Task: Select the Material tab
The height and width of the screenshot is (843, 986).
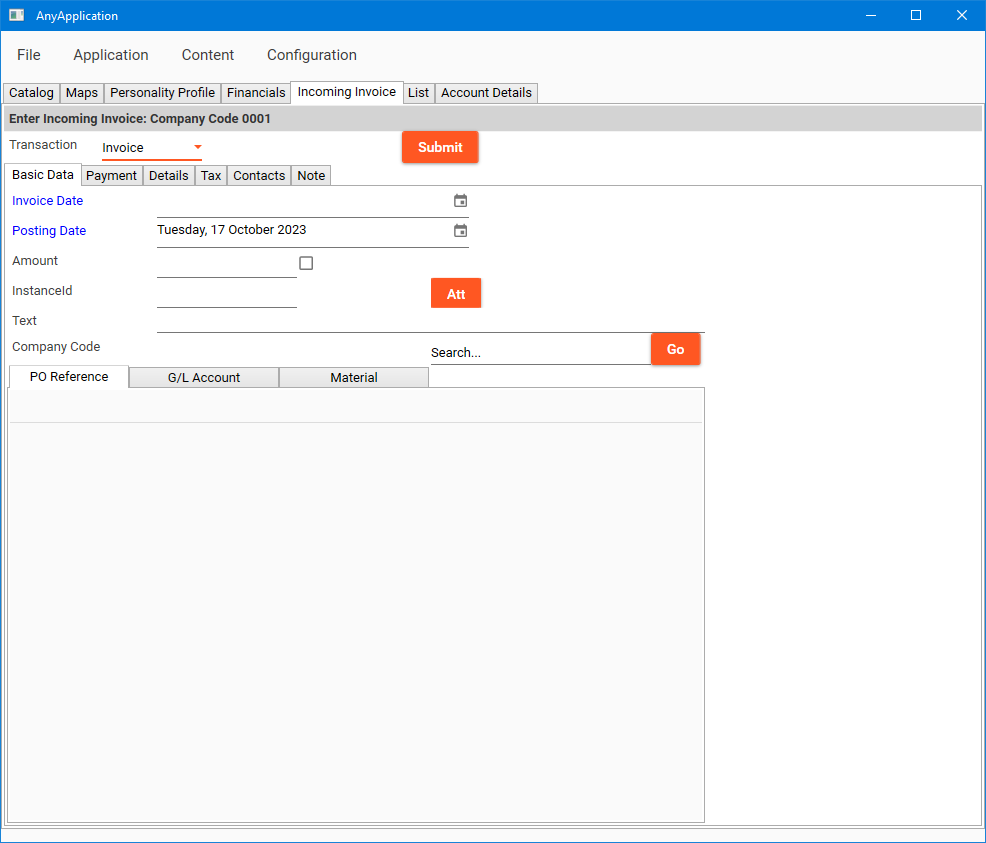Action: (x=354, y=378)
